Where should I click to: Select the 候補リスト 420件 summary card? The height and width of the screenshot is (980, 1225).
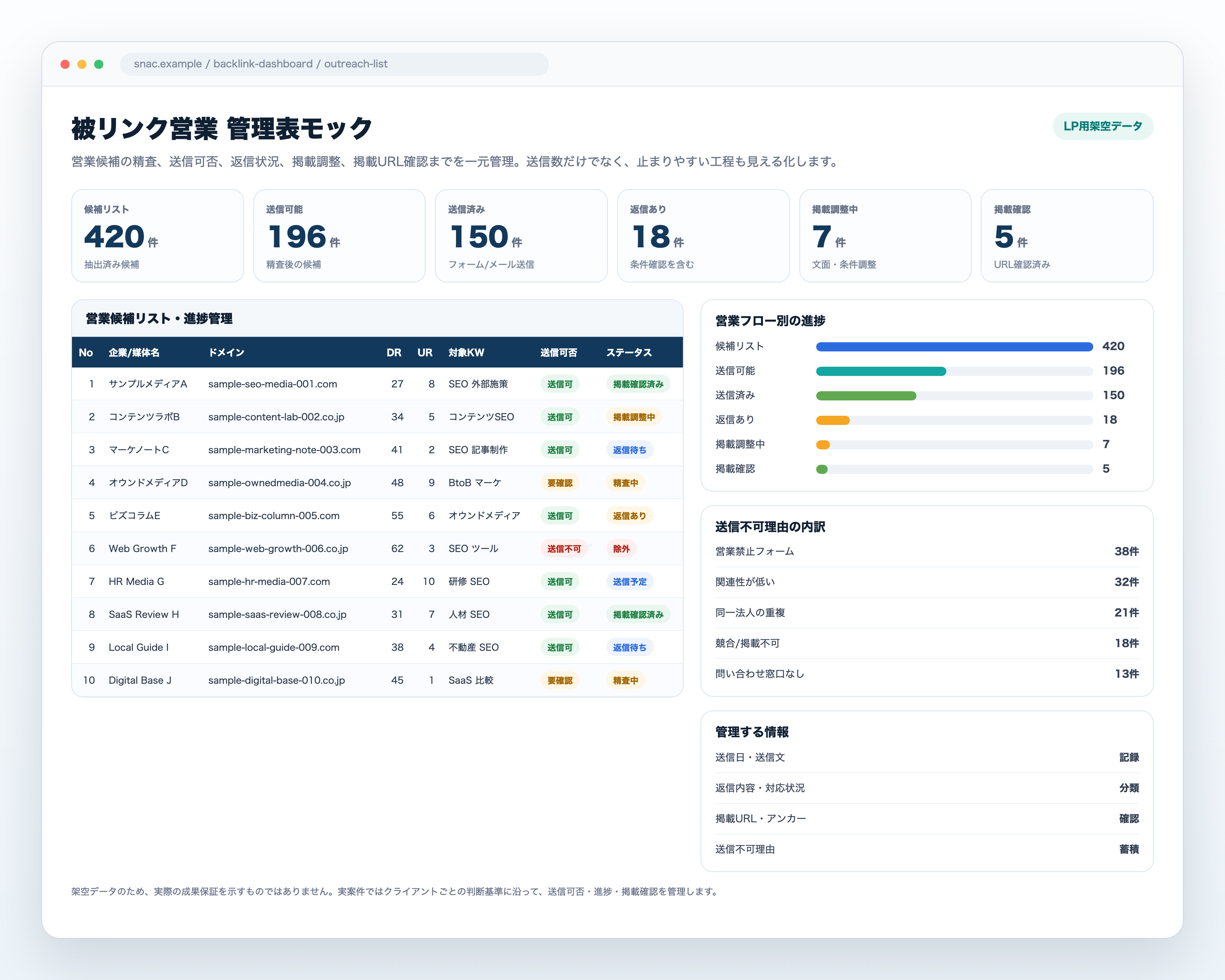point(157,236)
